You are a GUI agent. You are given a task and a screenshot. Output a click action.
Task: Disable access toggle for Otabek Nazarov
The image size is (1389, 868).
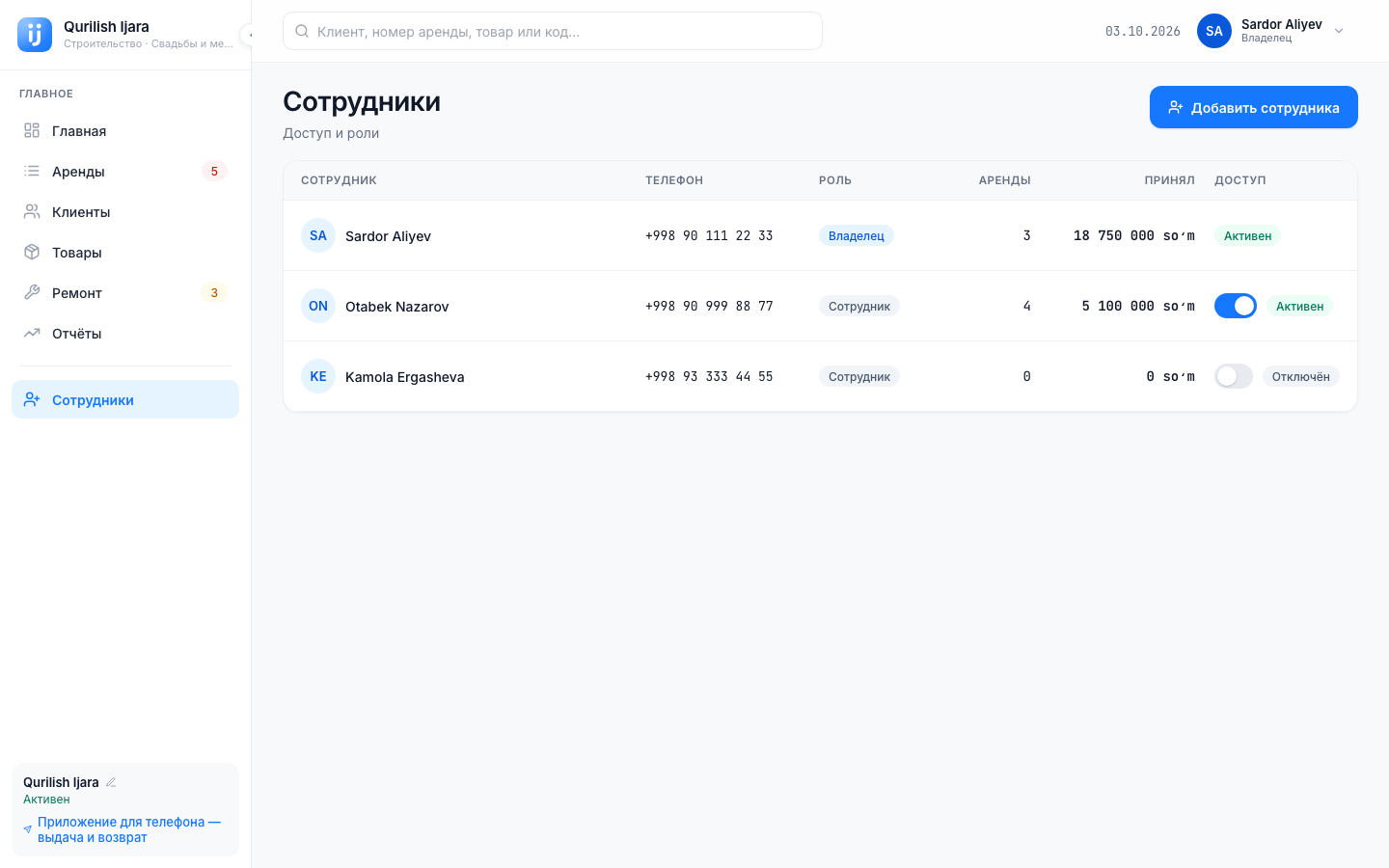click(x=1236, y=306)
